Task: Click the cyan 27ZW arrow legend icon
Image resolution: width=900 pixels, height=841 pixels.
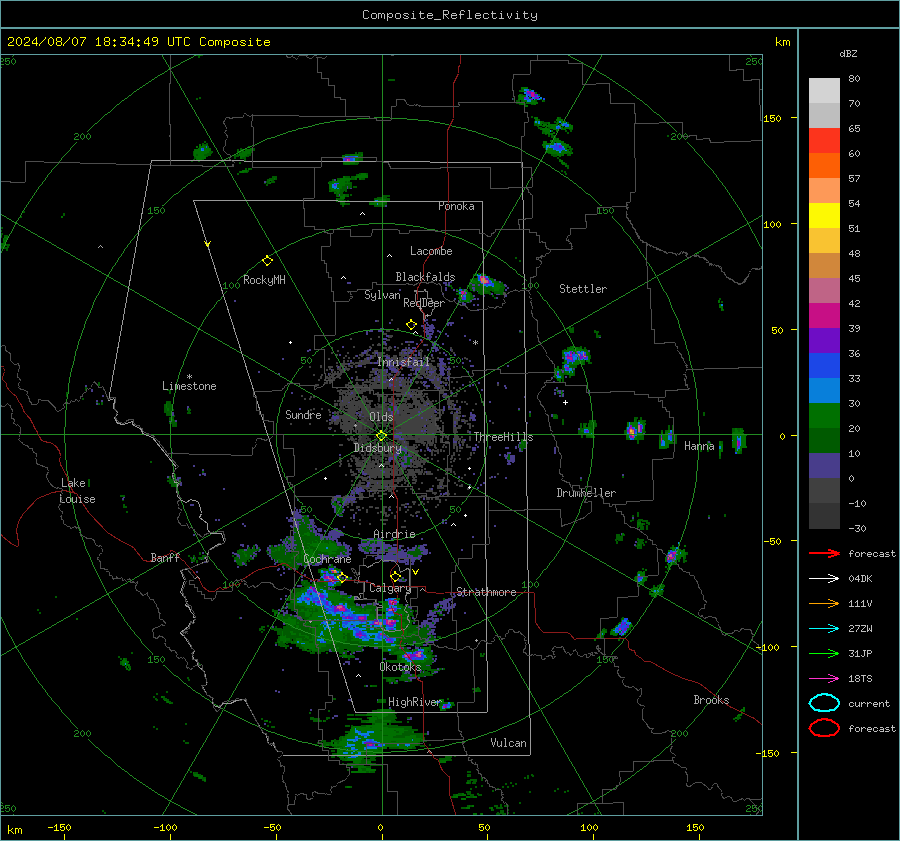Action: (824, 629)
